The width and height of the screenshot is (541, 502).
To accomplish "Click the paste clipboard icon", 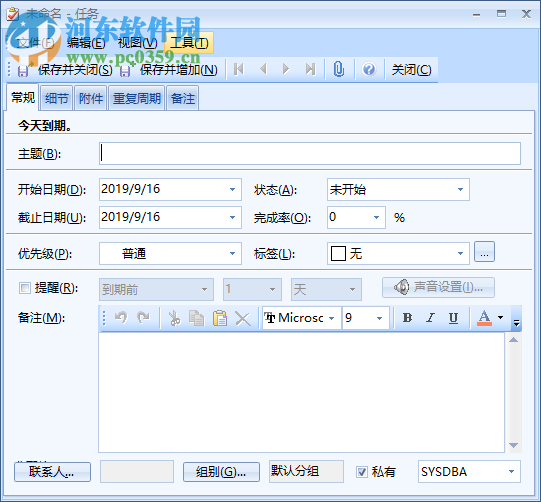I will pyautogui.click(x=220, y=318).
